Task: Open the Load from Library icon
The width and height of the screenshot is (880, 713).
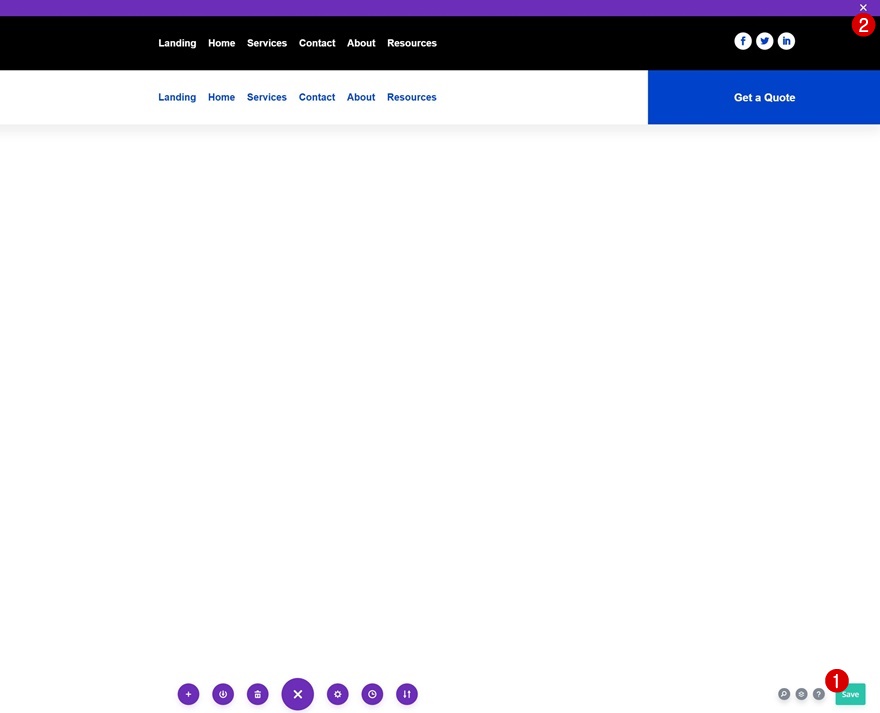Action: [222, 693]
